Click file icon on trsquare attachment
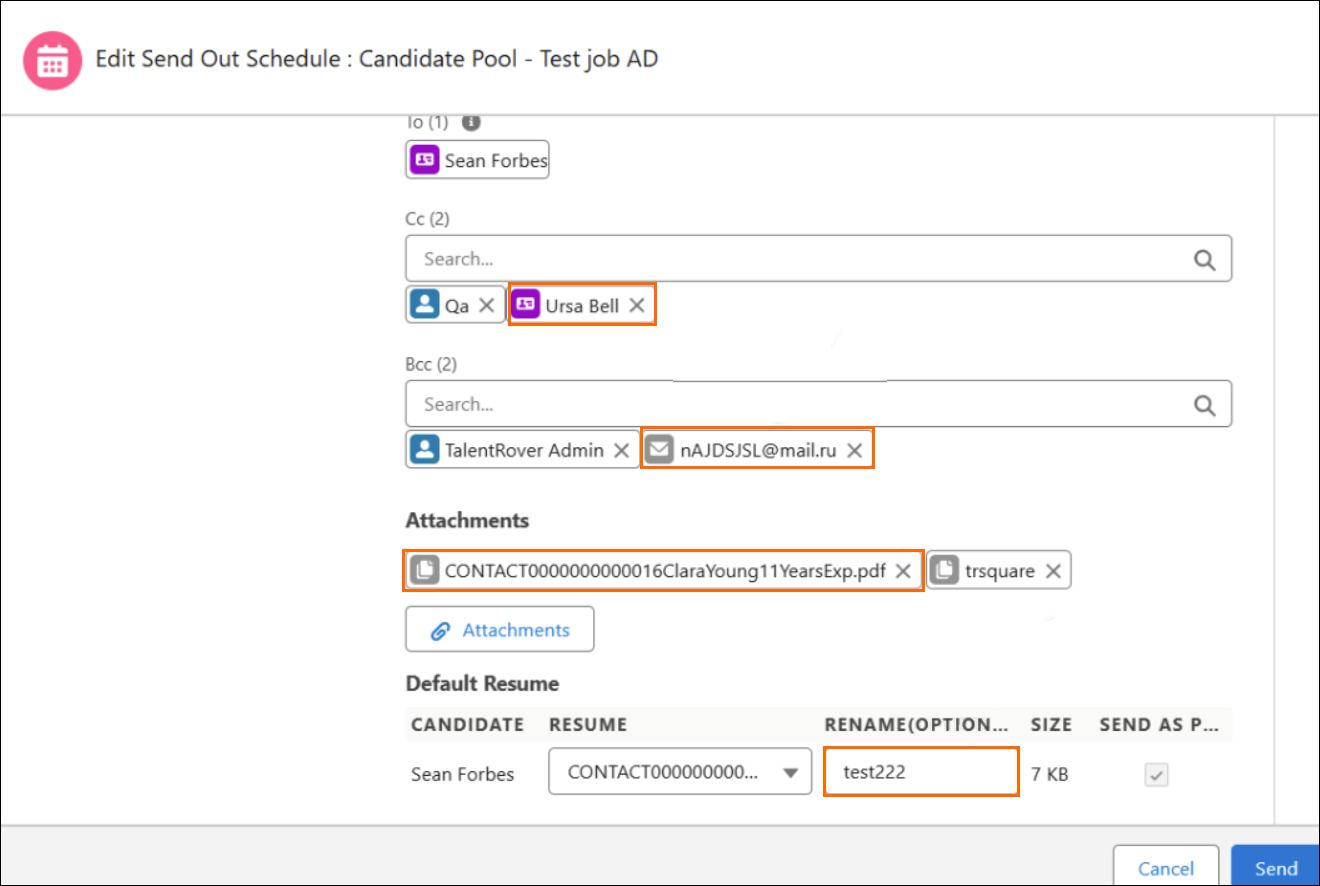 pos(945,570)
